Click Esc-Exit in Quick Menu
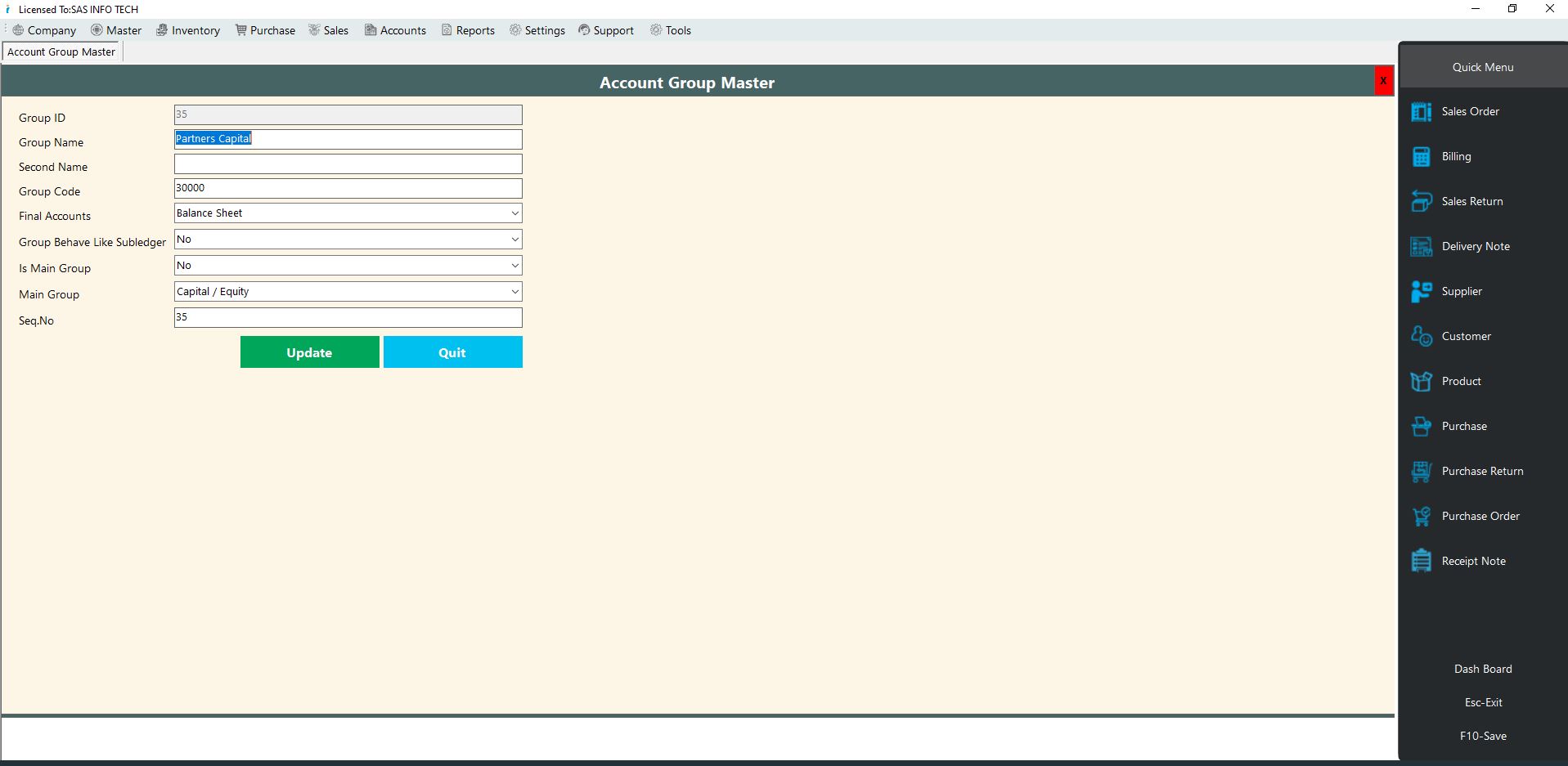 pyautogui.click(x=1483, y=702)
